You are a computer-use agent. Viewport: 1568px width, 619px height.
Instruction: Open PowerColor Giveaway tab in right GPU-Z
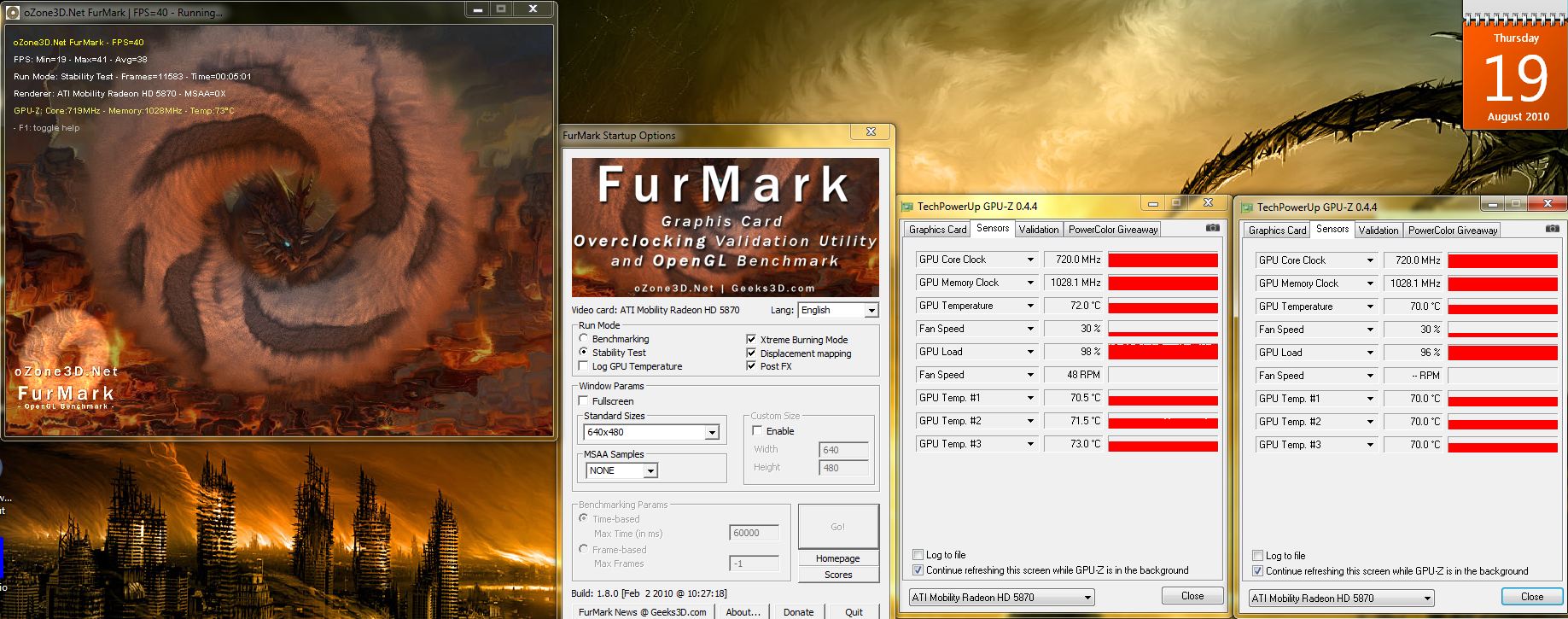coord(1453,230)
